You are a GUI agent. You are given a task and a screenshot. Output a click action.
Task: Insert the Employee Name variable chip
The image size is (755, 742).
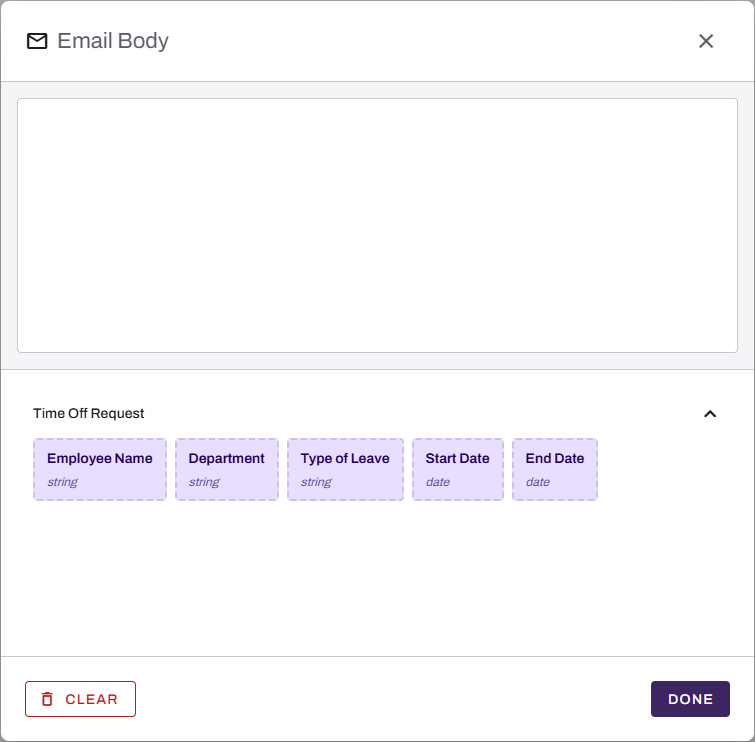click(100, 469)
